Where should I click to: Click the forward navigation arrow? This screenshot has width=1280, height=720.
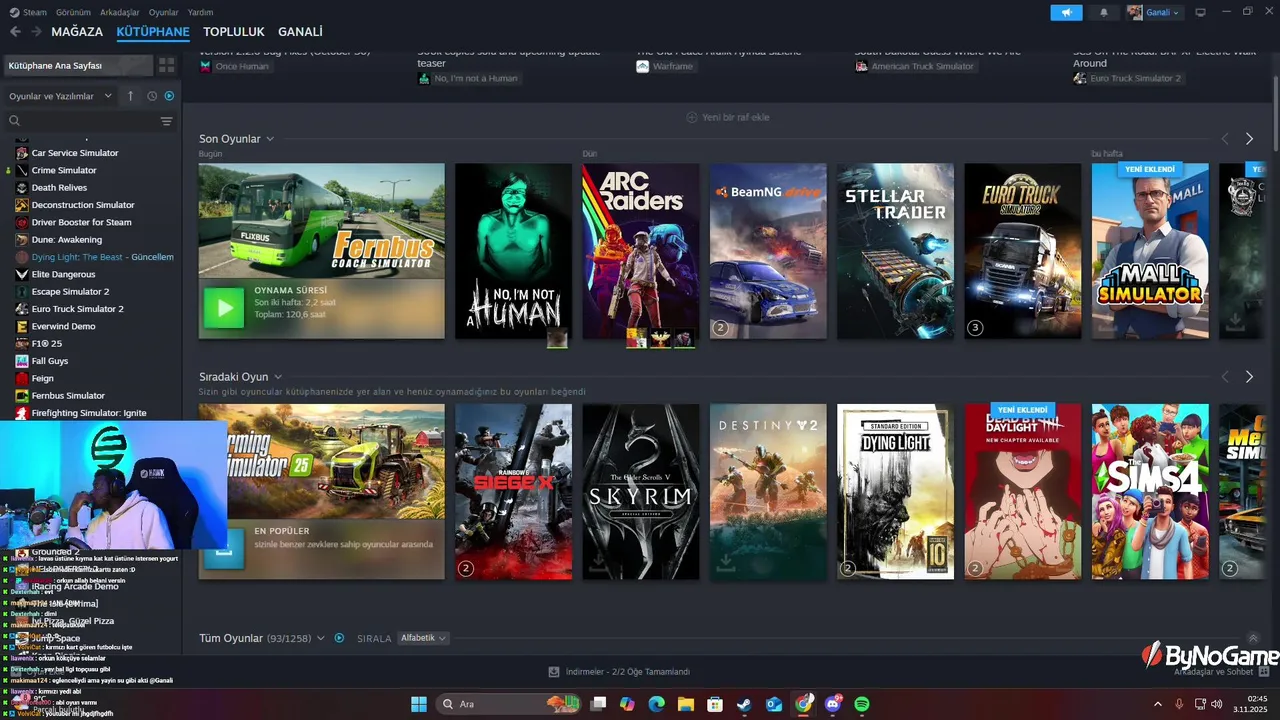[x=36, y=32]
